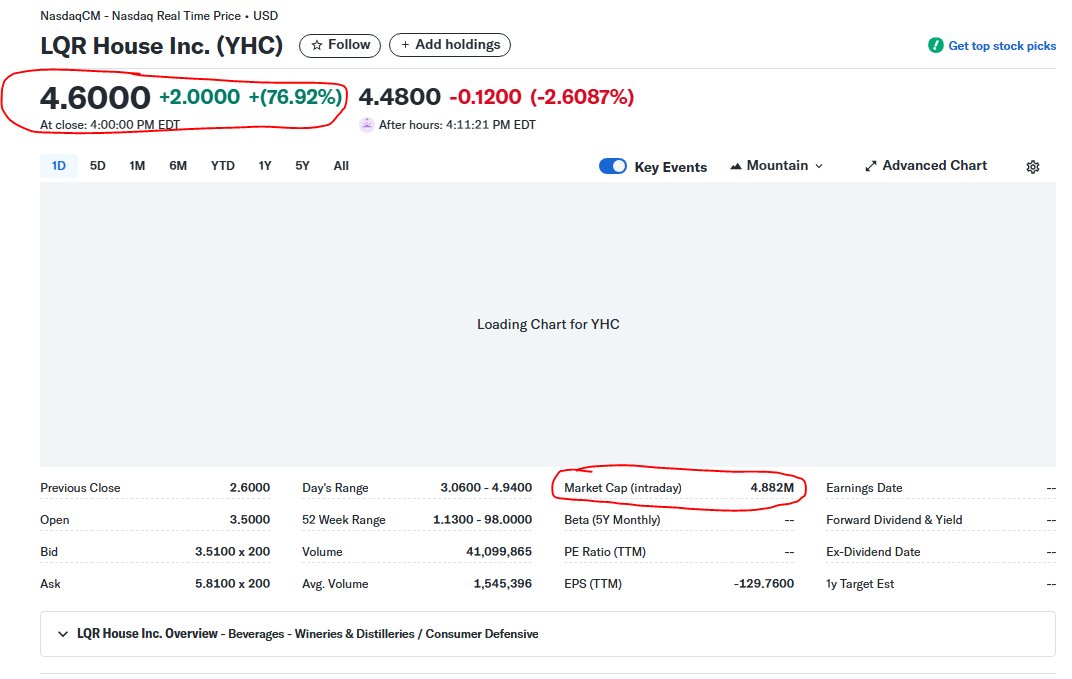This screenshot has width=1072, height=679.
Task: Click the Beta (5Y Monthly) label
Action: [613, 520]
